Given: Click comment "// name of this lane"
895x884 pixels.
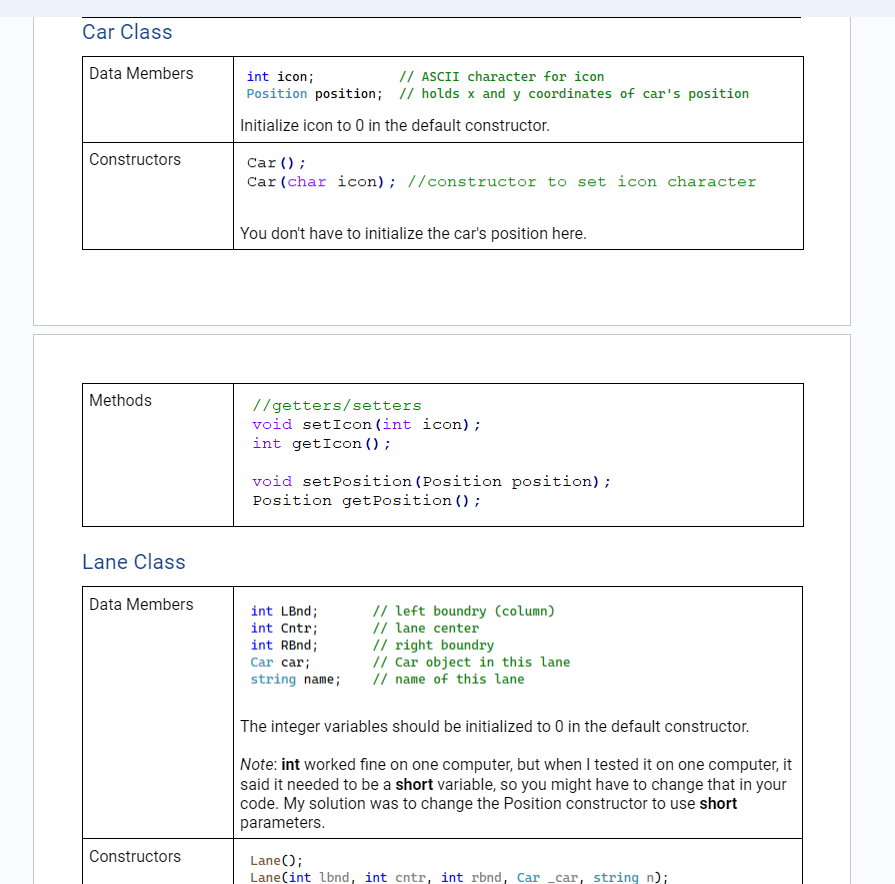Looking at the screenshot, I should [x=449, y=679].
